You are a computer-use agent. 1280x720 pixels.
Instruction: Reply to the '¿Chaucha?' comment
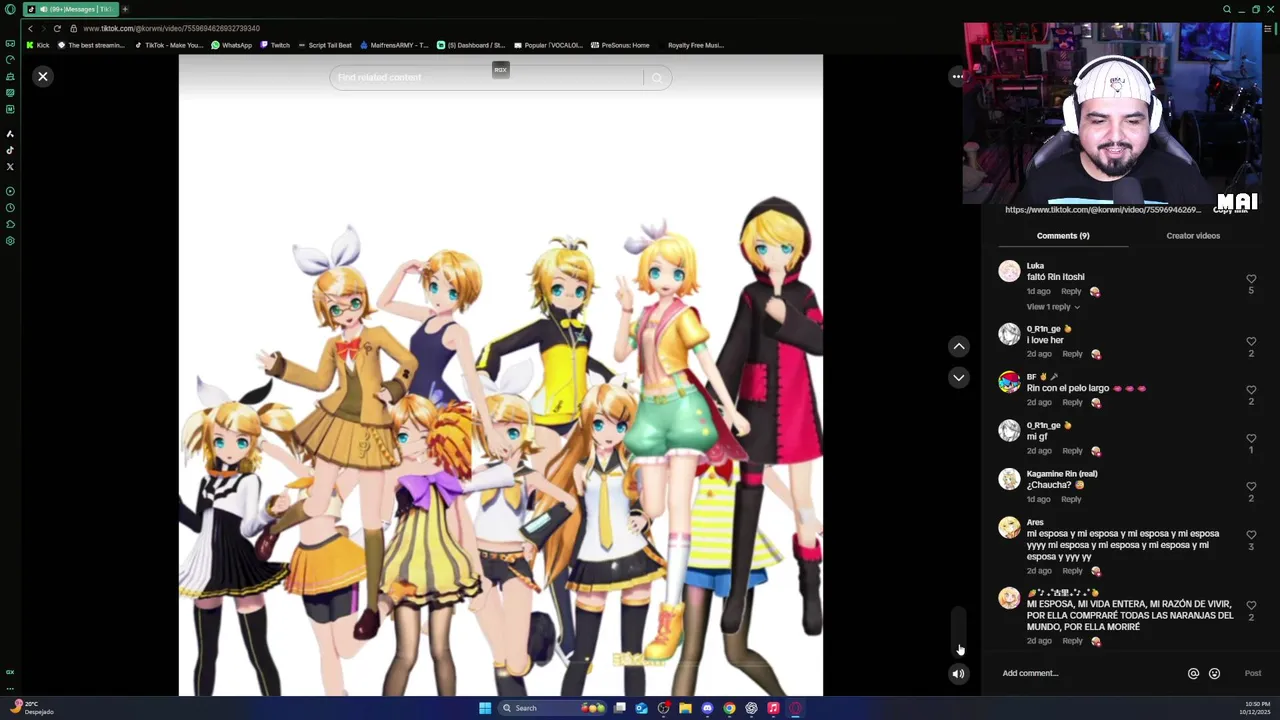coord(1071,499)
